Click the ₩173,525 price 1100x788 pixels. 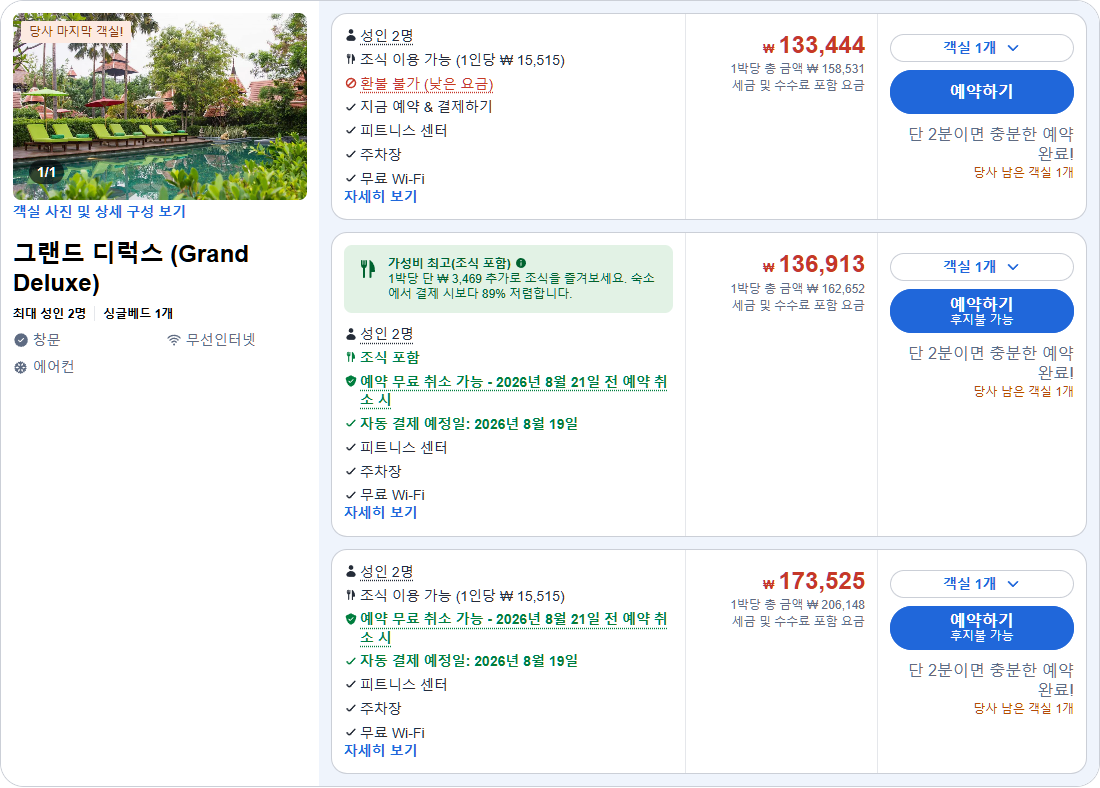click(x=814, y=582)
